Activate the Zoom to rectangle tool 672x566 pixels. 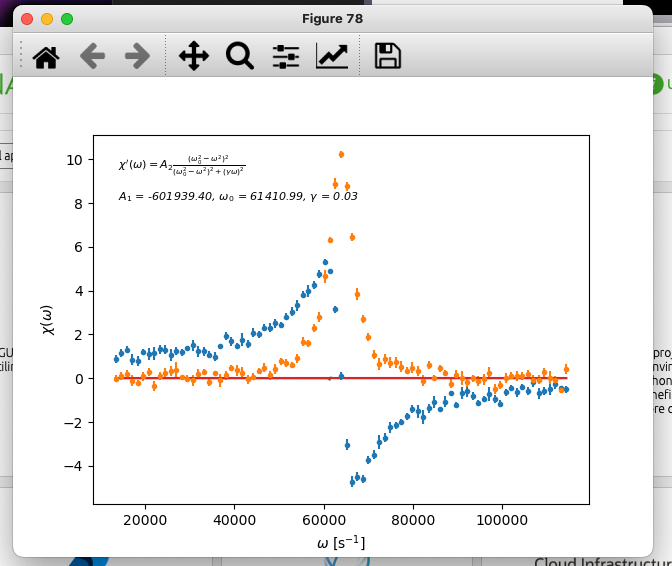click(x=240, y=56)
